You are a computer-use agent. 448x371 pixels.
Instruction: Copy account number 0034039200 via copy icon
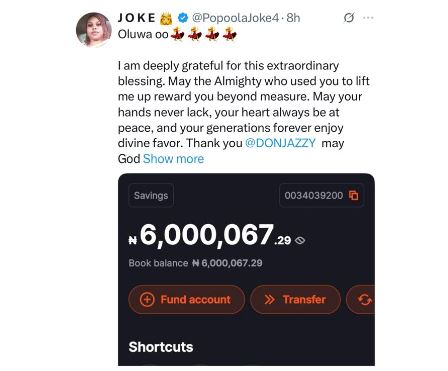[354, 195]
